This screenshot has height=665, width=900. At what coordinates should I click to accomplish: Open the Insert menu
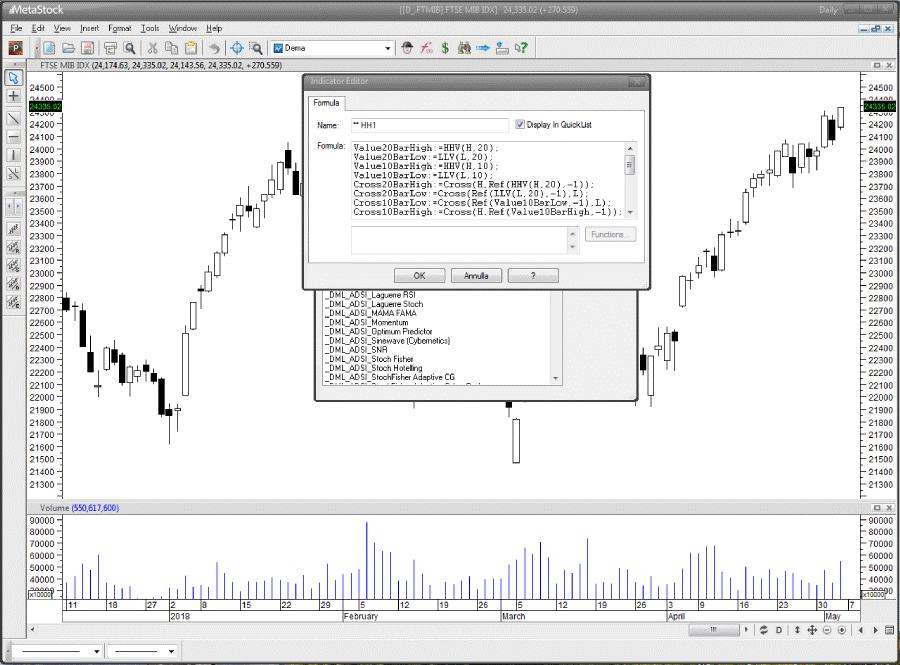pos(89,28)
